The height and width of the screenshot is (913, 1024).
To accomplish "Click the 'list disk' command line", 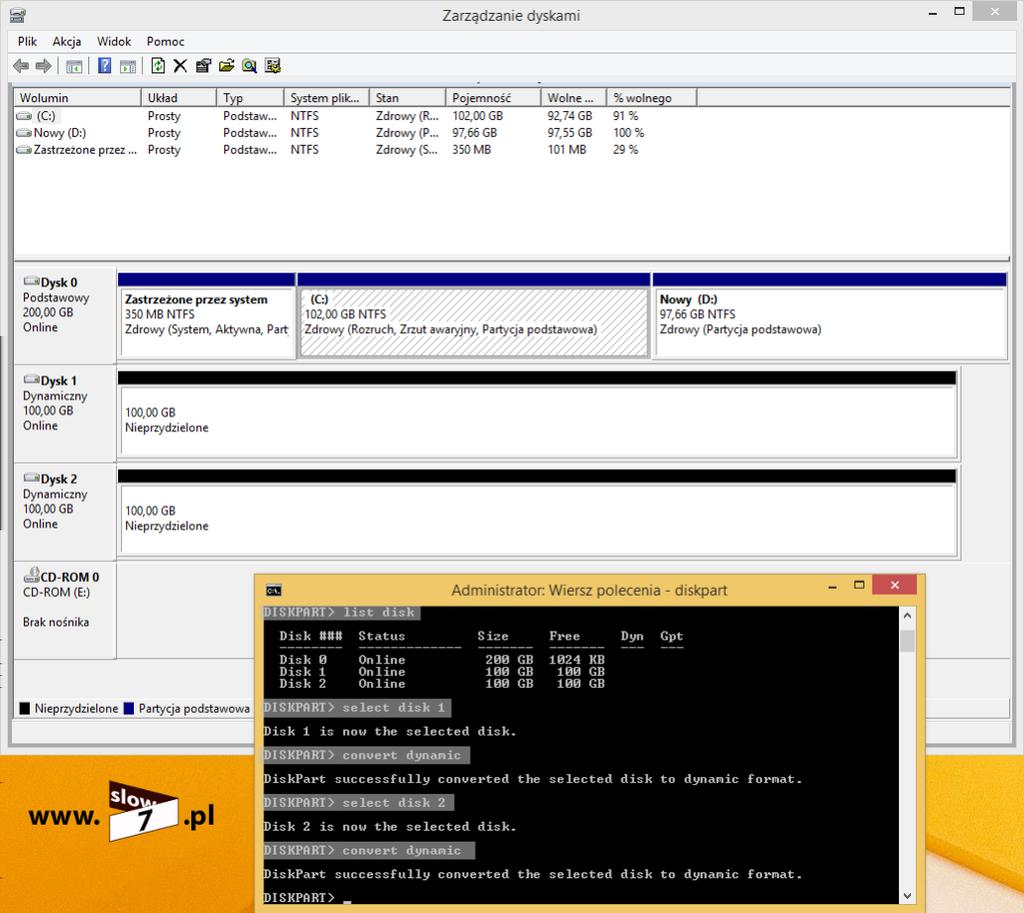I will pyautogui.click(x=341, y=613).
